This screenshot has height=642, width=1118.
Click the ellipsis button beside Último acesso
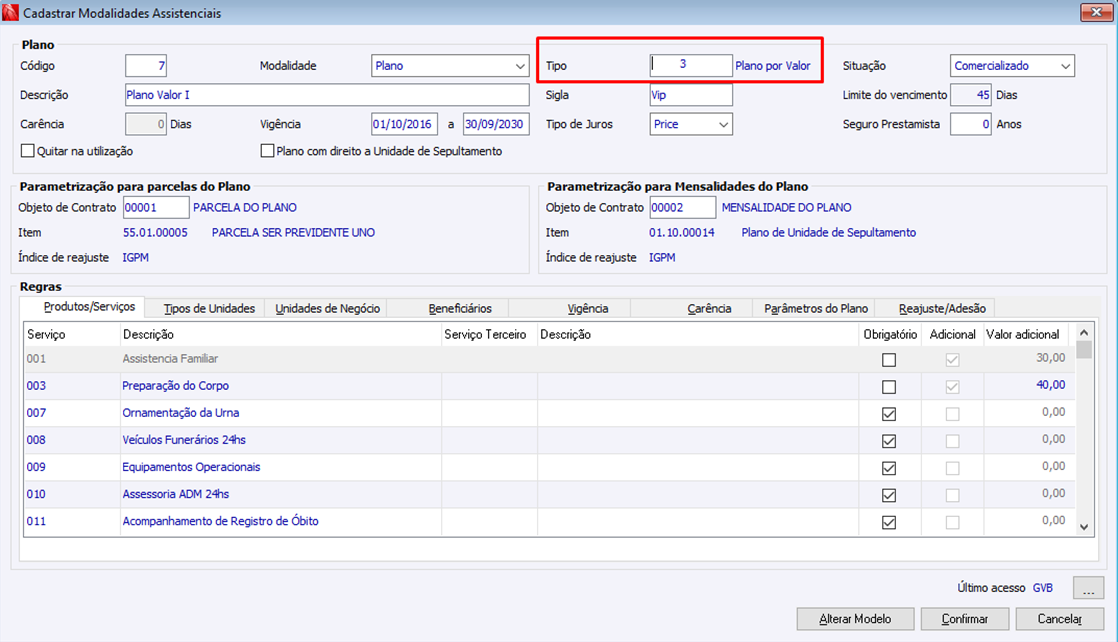click(x=1088, y=588)
